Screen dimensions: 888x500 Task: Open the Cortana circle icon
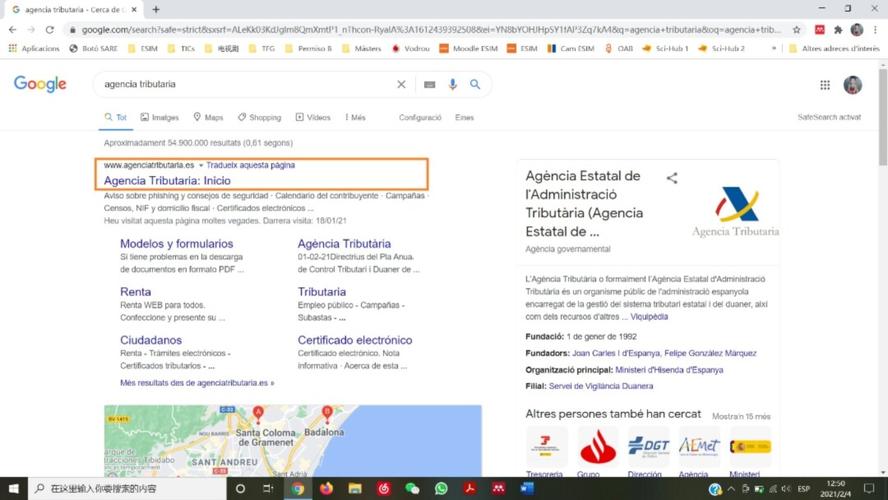click(240, 488)
